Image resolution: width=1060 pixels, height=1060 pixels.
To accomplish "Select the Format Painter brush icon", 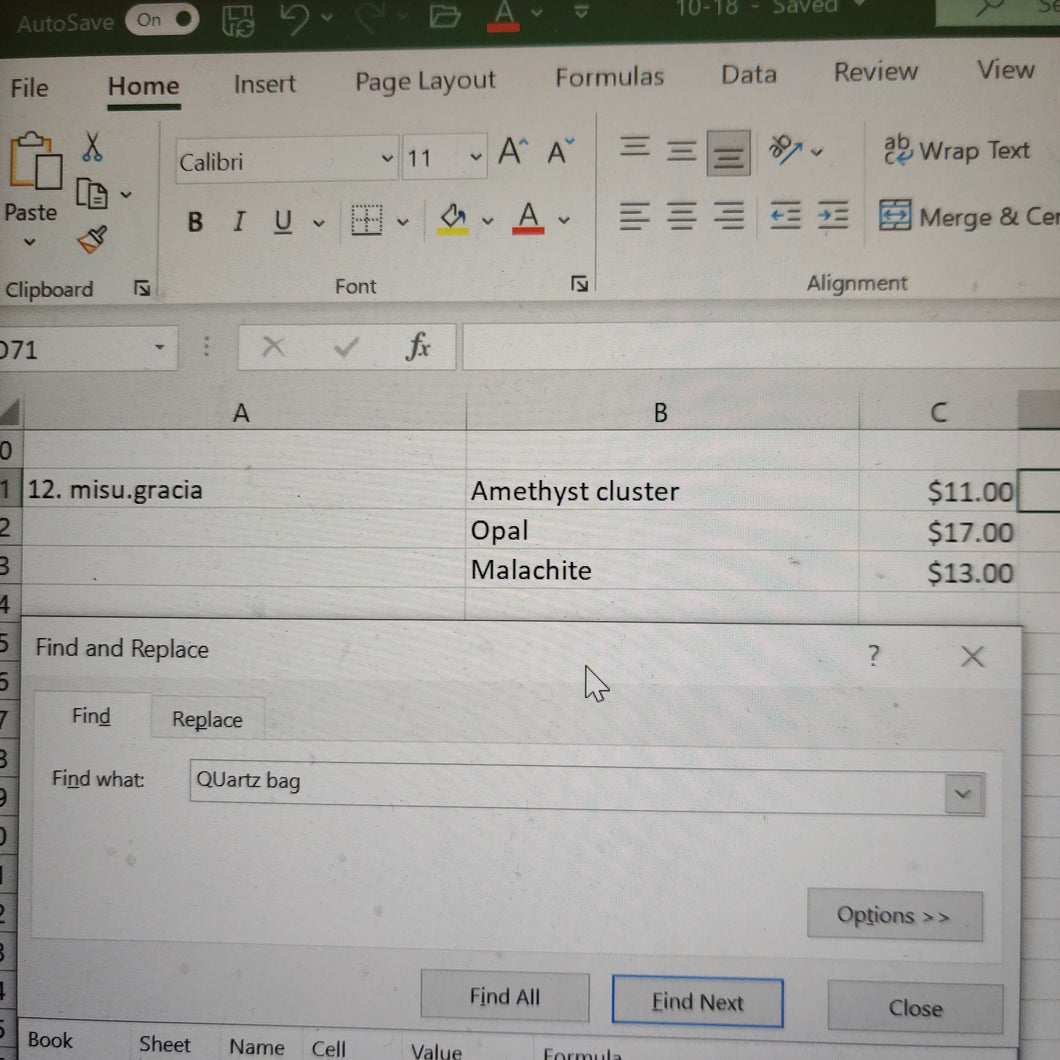I will tap(93, 240).
